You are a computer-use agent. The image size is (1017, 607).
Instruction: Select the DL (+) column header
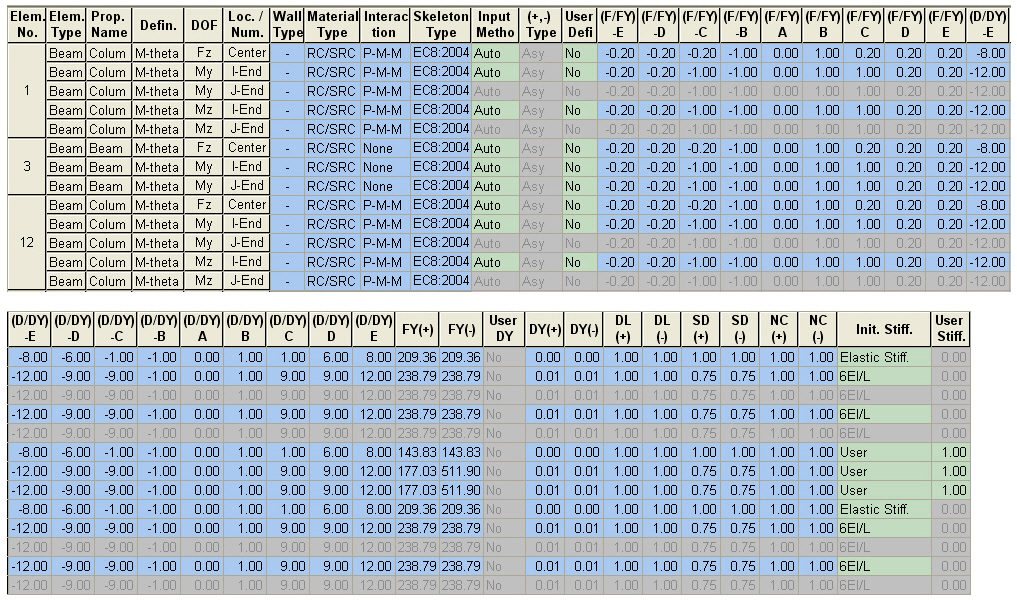(x=622, y=329)
